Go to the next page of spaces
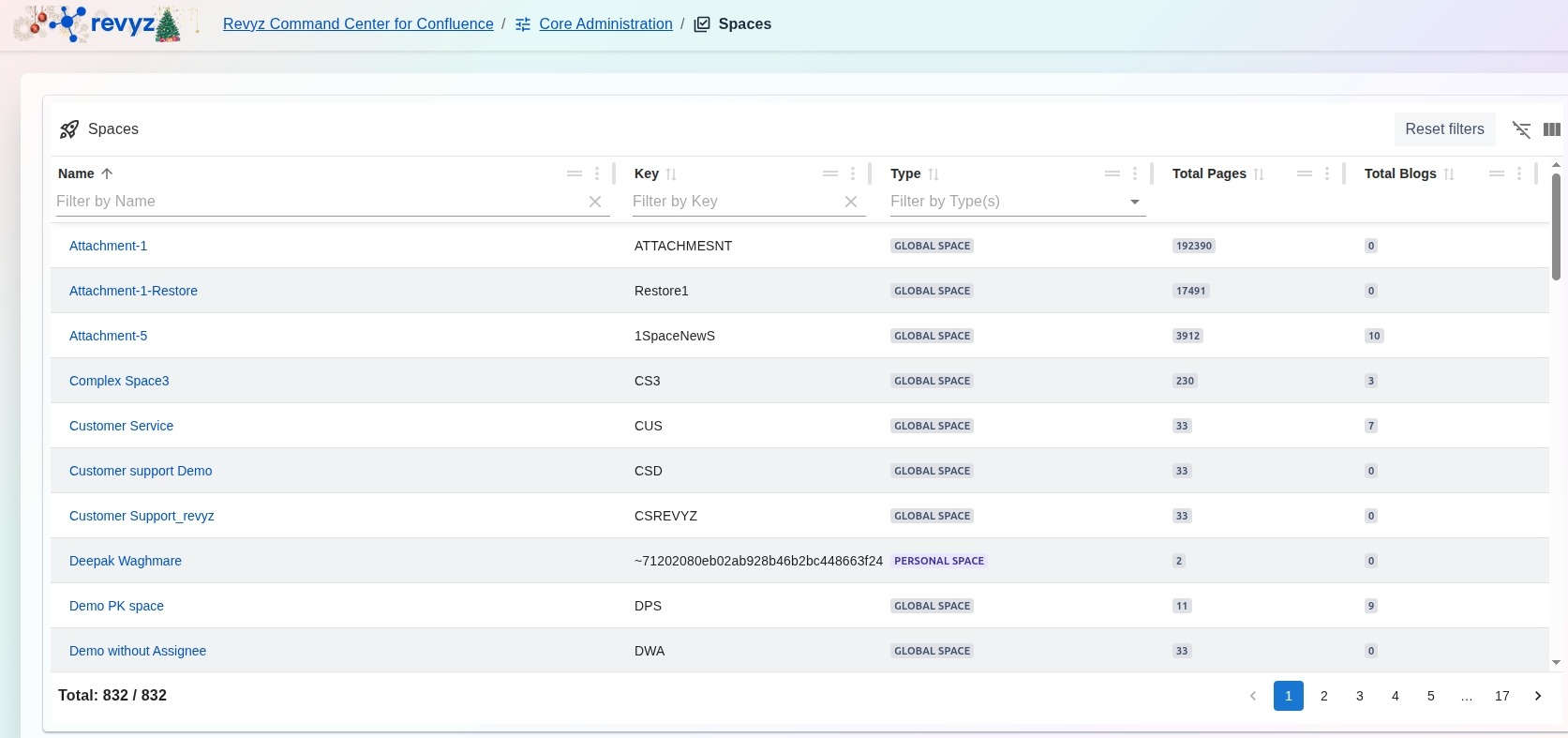 click(x=1538, y=696)
